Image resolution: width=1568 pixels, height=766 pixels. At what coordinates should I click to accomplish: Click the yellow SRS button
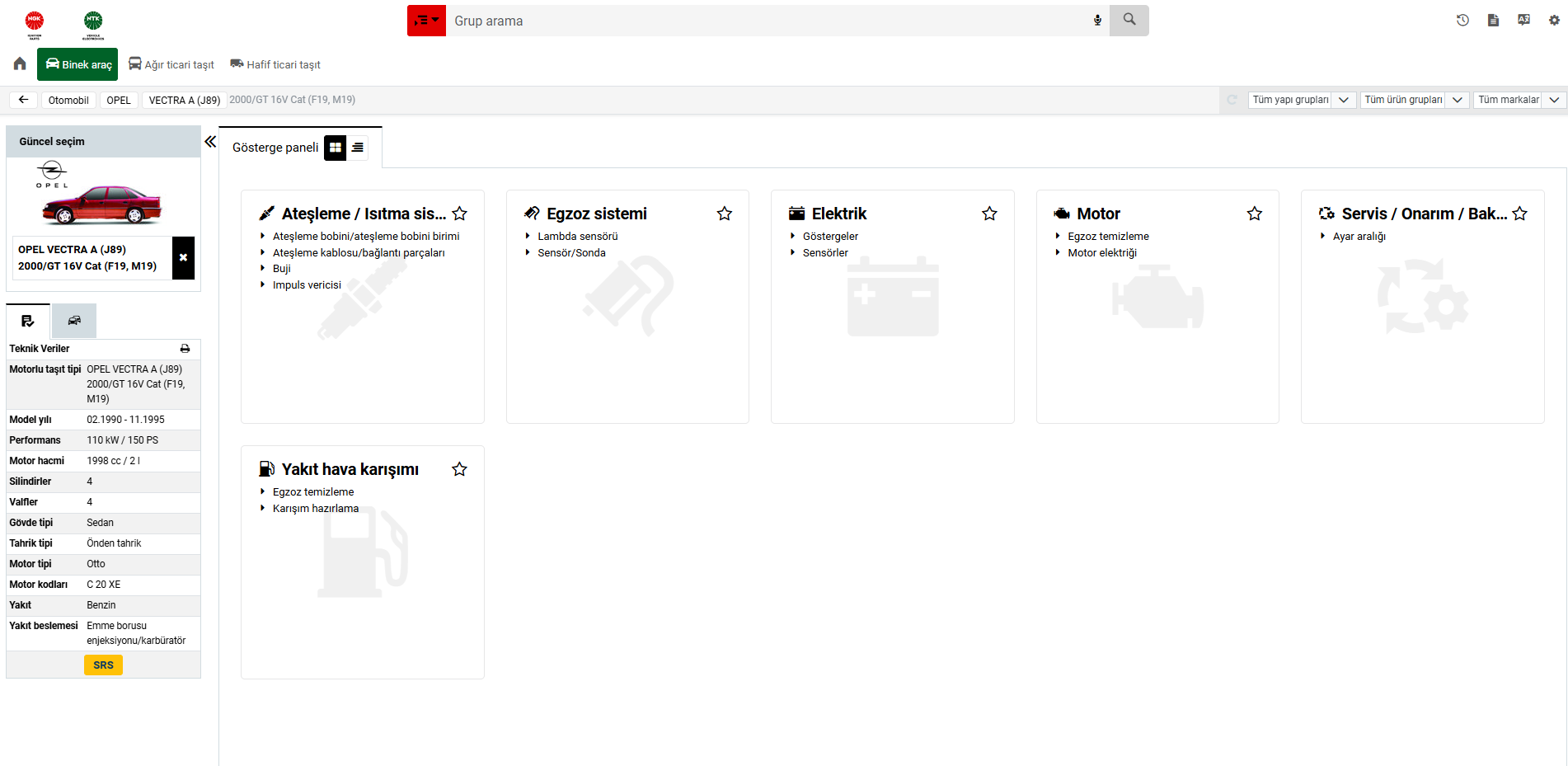coord(103,665)
